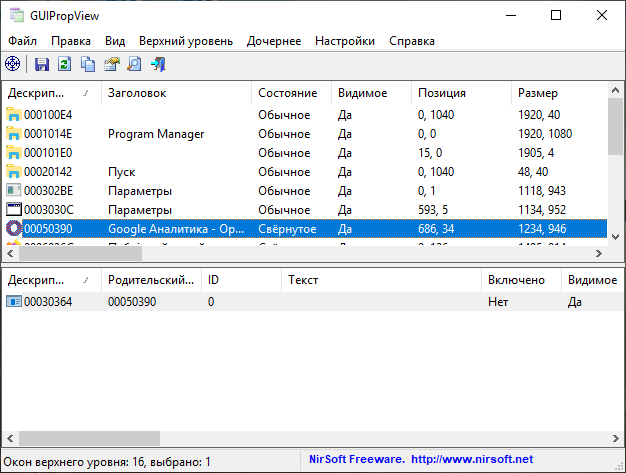This screenshot has width=626, height=473.
Task: Select the Program Manager row title
Action: click(156, 134)
